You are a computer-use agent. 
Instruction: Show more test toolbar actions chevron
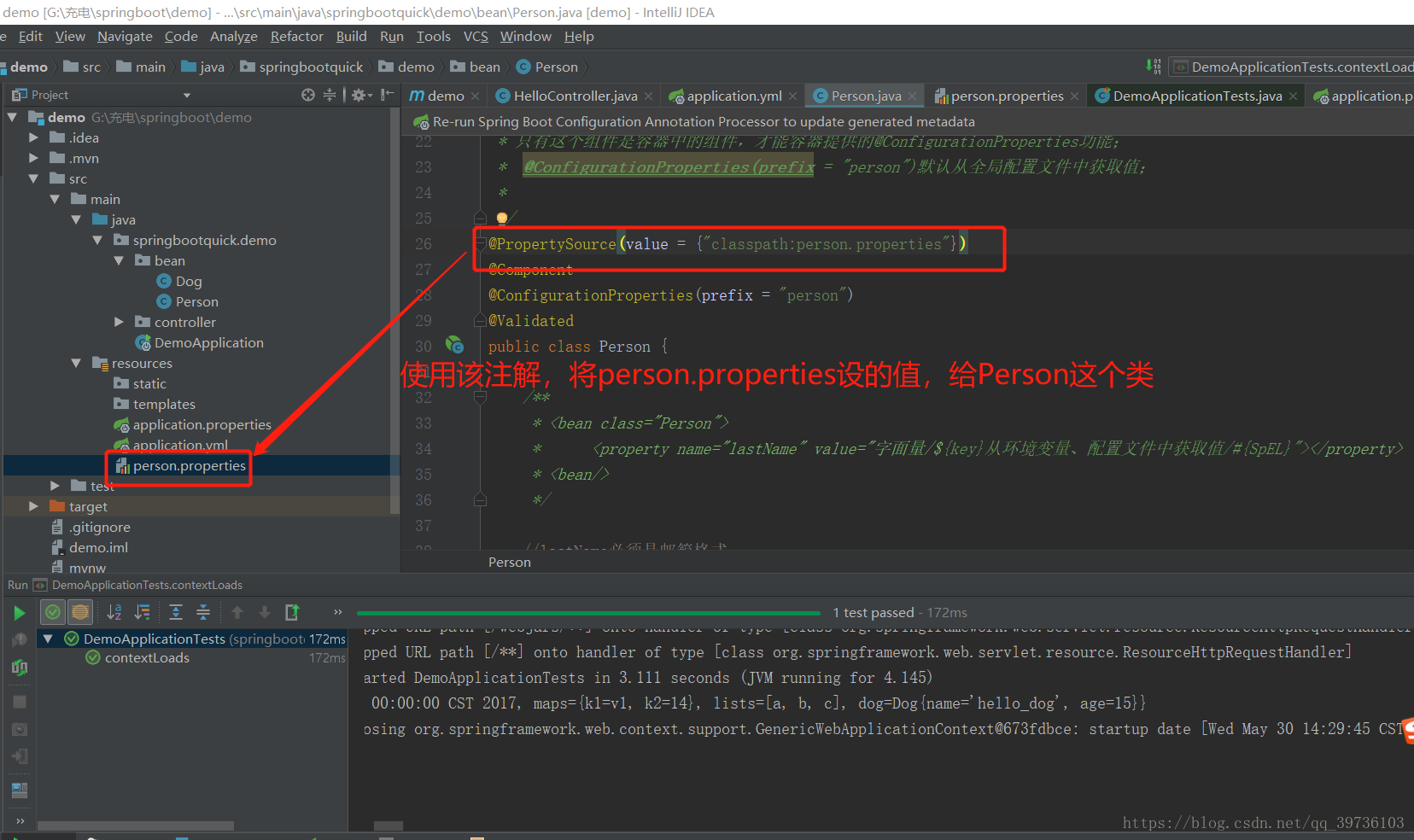click(x=337, y=612)
